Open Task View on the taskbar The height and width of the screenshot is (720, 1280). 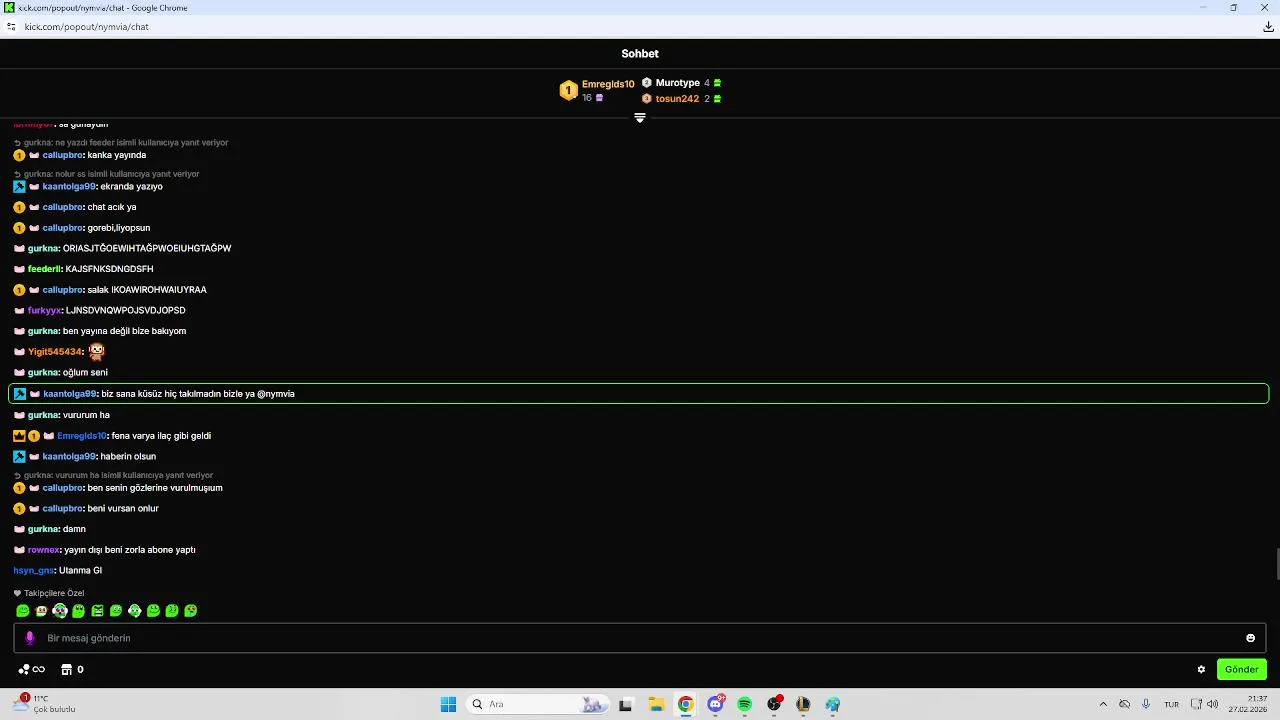pyautogui.click(x=626, y=704)
